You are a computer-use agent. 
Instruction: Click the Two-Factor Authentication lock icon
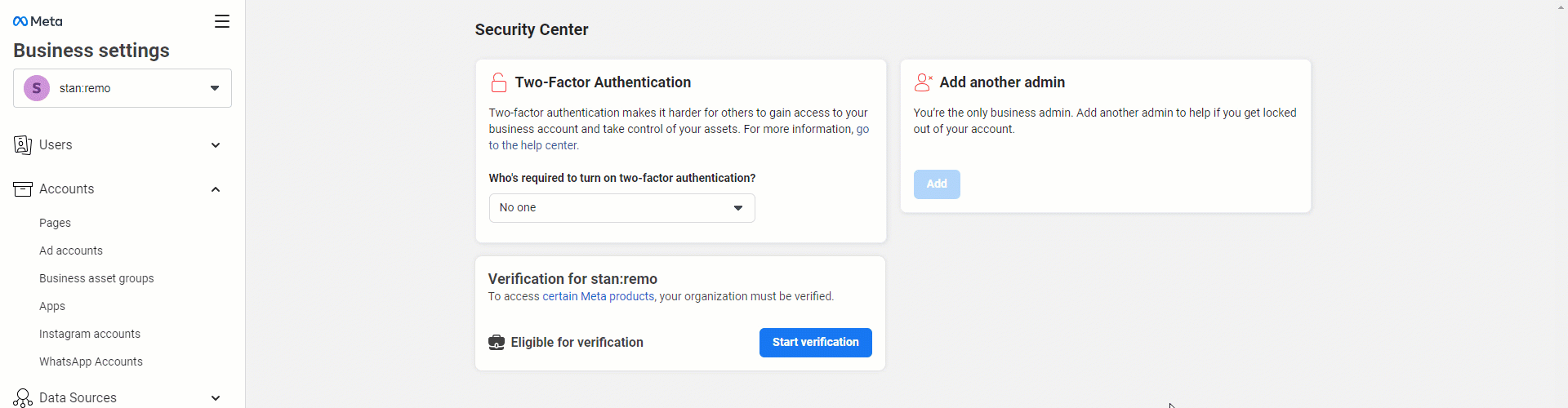(x=499, y=82)
